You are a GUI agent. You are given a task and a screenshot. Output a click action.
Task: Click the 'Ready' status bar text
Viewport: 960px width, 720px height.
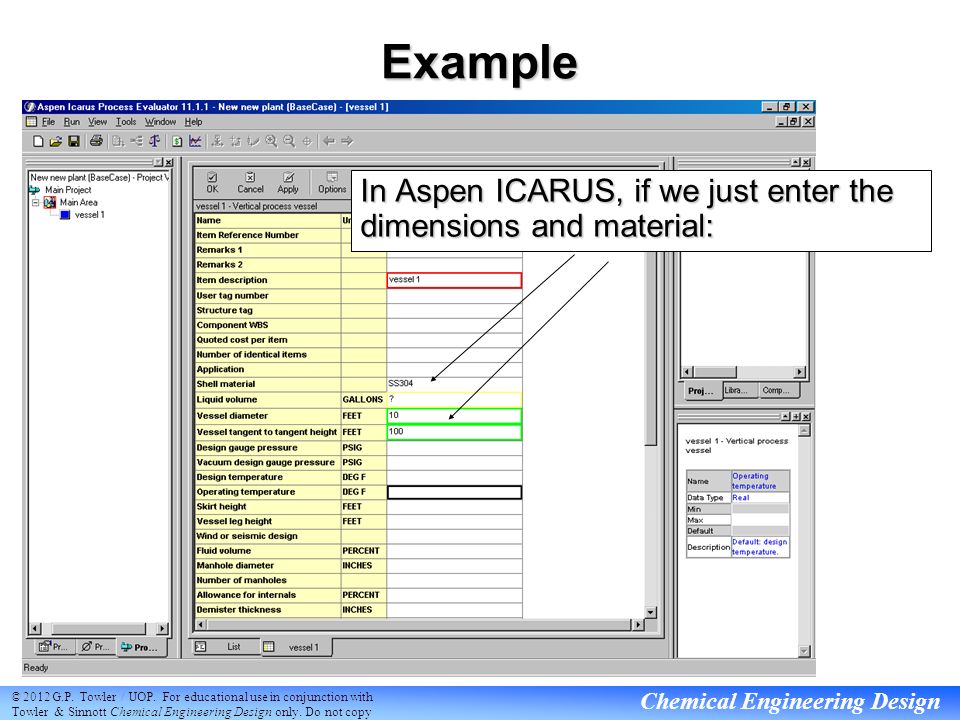36,668
